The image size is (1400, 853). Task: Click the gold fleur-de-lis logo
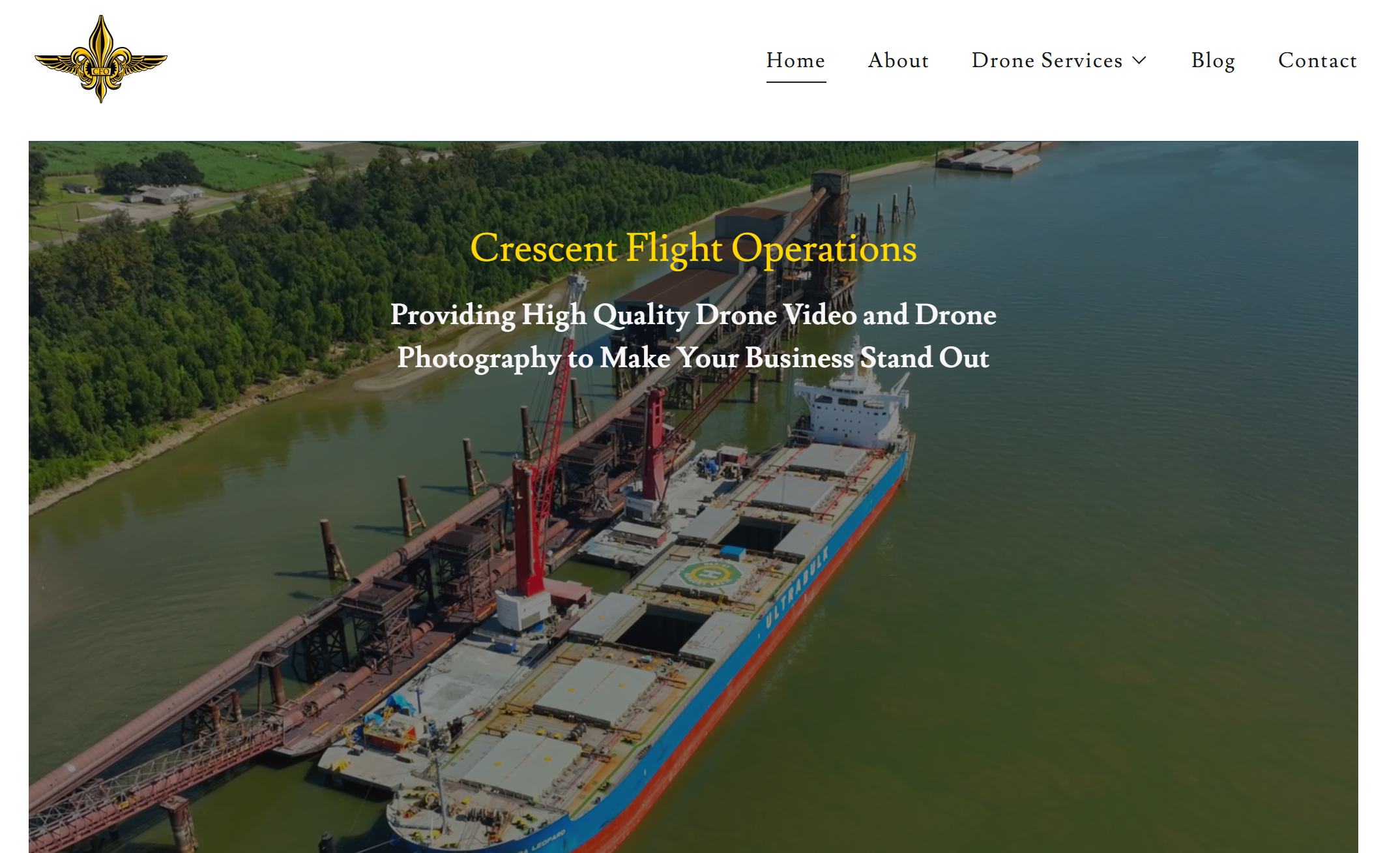point(101,59)
